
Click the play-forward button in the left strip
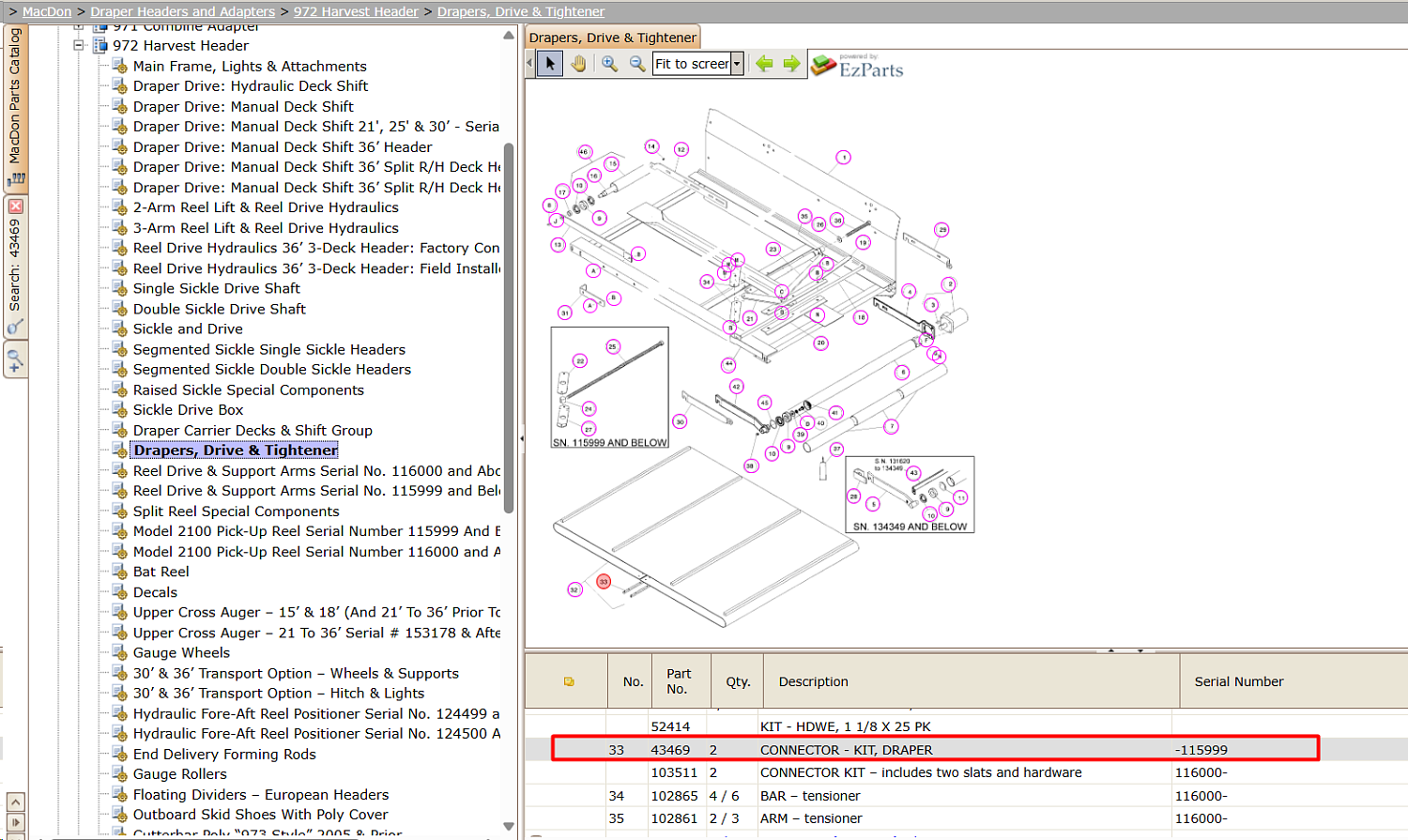click(x=15, y=823)
